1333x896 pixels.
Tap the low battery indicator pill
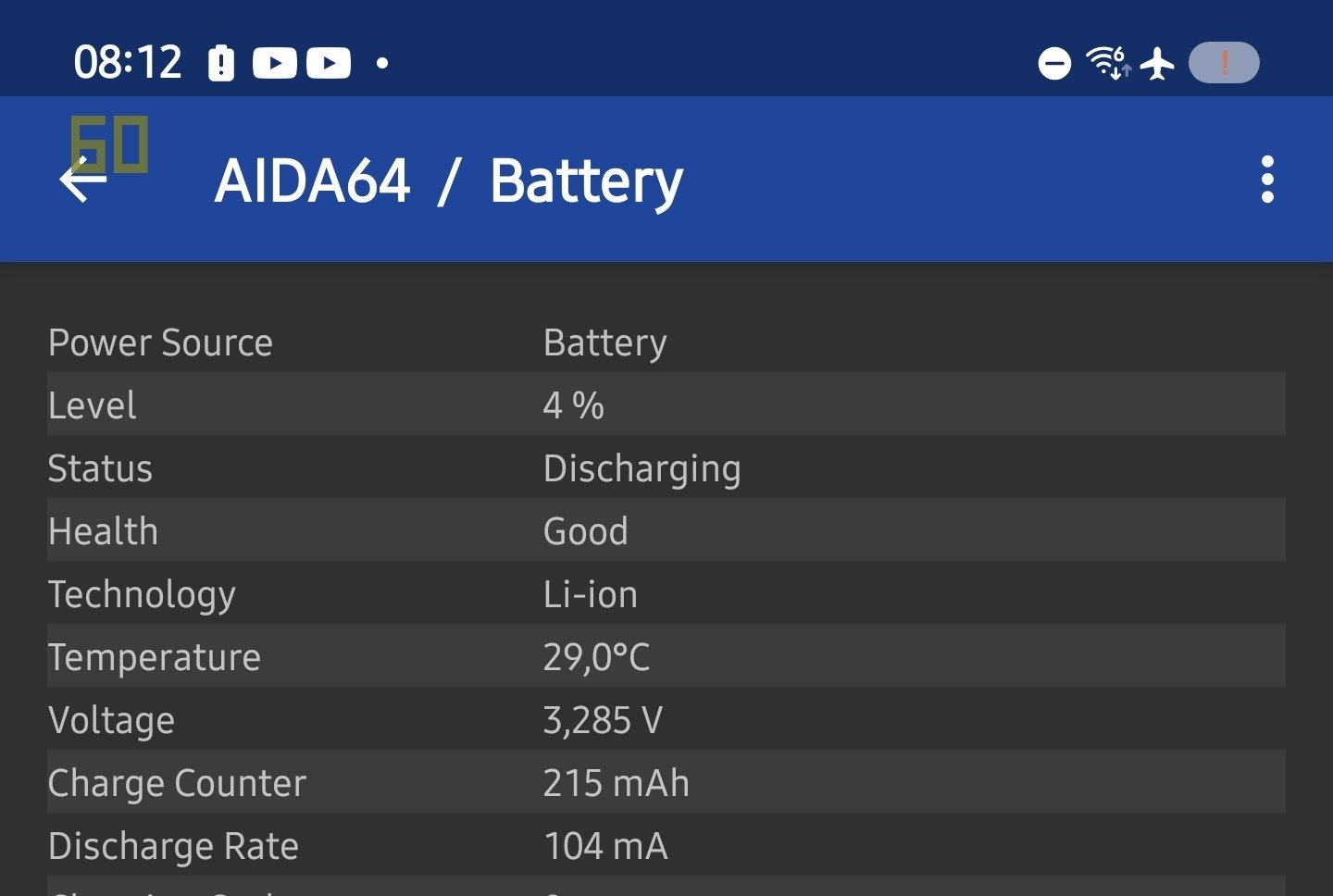point(1224,63)
